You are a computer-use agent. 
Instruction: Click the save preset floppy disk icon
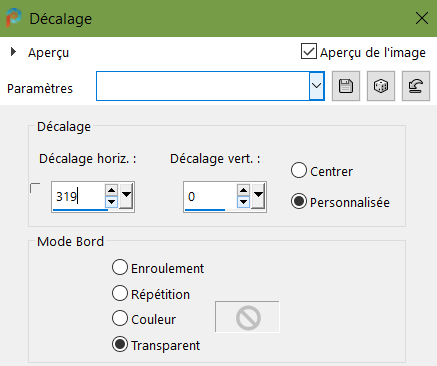(x=346, y=86)
